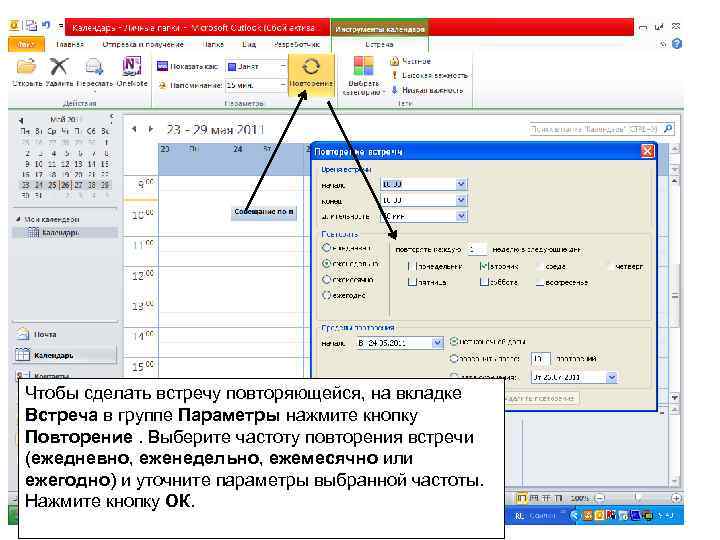Click zoom out minus on status bar
The image size is (720, 540).
point(600,498)
